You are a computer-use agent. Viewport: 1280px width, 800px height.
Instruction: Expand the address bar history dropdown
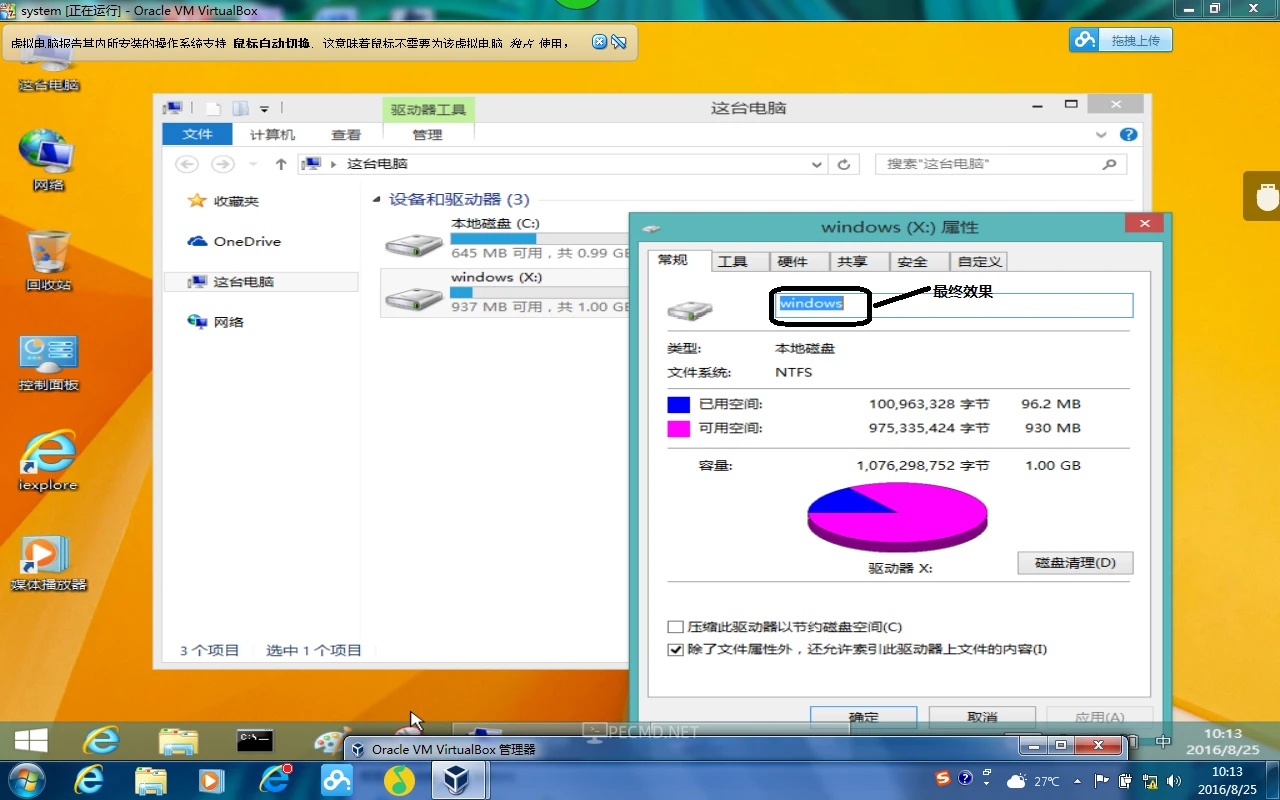click(x=817, y=164)
